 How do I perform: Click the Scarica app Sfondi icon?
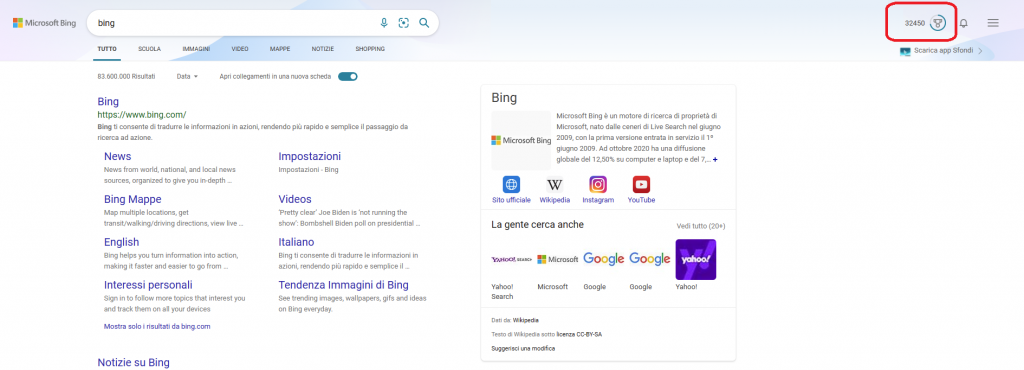(905, 51)
